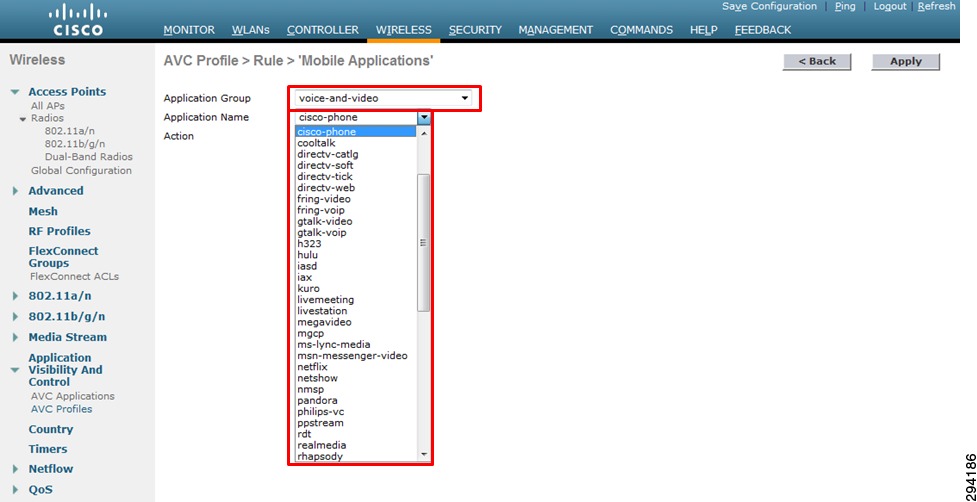The width and height of the screenshot is (977, 502).
Task: Open the SECURITY menu
Action: 475,30
